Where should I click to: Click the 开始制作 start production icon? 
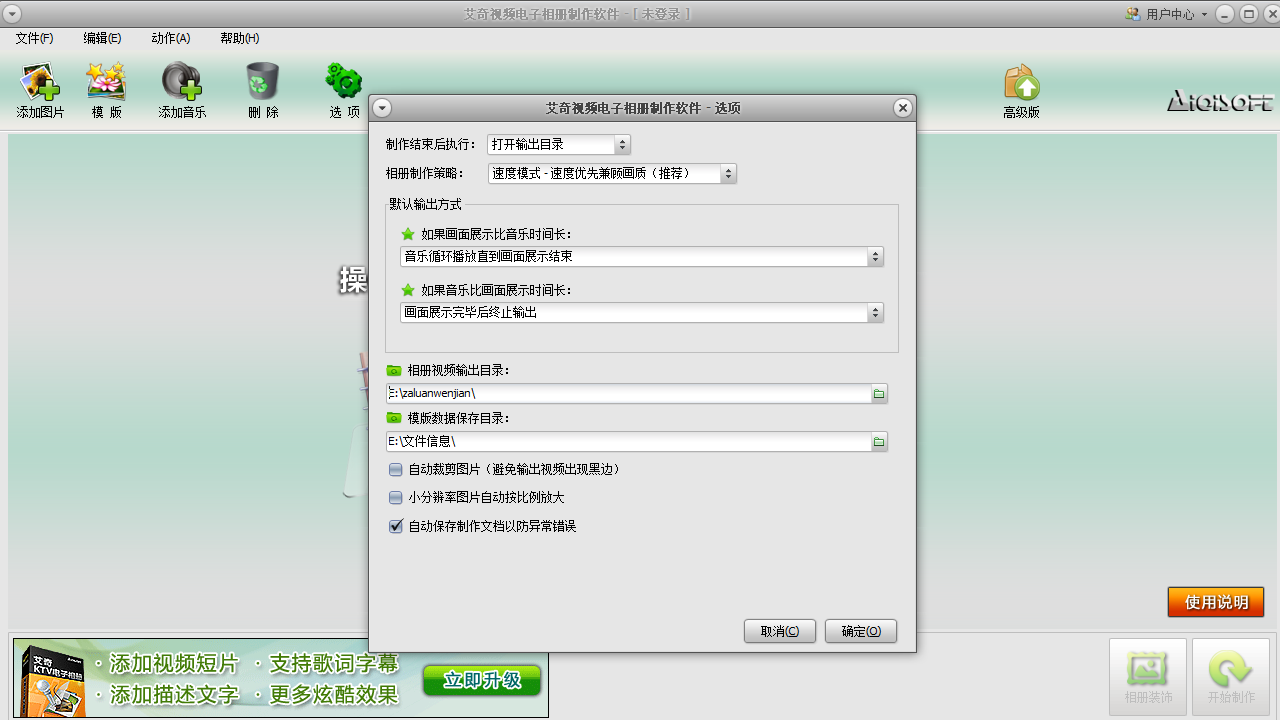click(x=1230, y=677)
